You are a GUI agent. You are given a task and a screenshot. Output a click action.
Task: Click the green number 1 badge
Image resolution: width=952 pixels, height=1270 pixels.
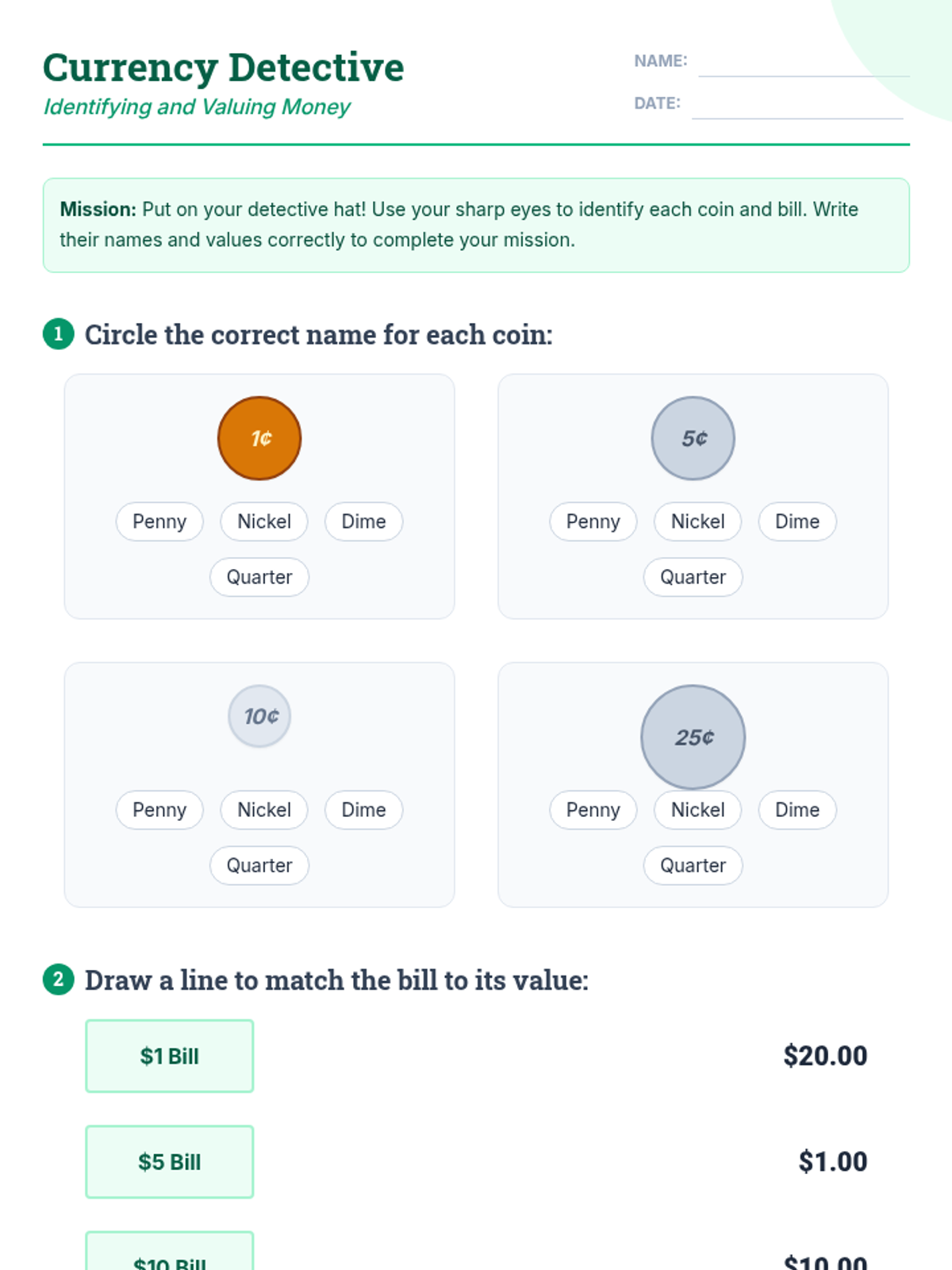[58, 334]
